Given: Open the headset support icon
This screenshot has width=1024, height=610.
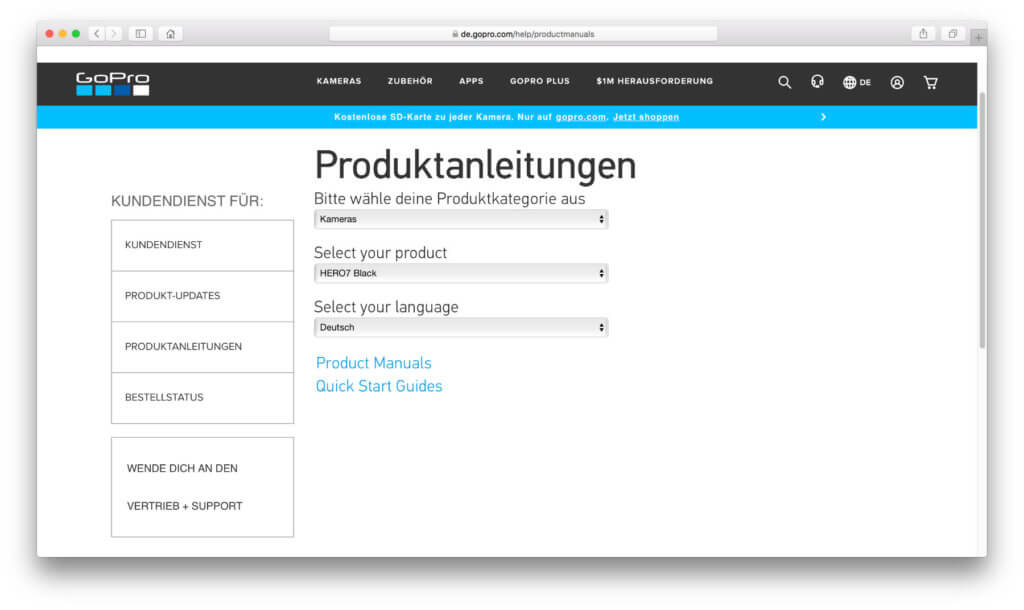Looking at the screenshot, I should point(817,82).
